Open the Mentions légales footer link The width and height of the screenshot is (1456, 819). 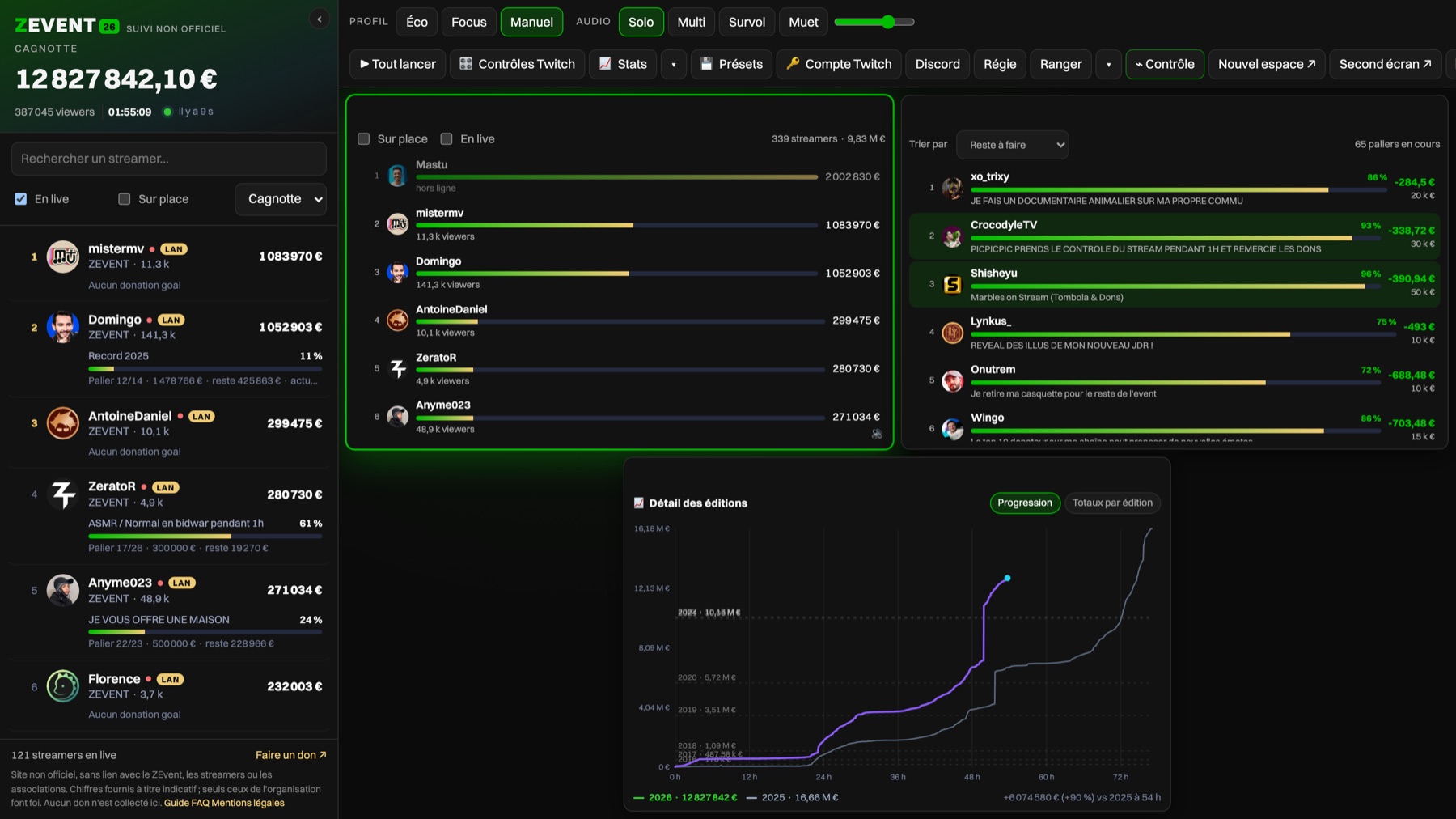[248, 803]
